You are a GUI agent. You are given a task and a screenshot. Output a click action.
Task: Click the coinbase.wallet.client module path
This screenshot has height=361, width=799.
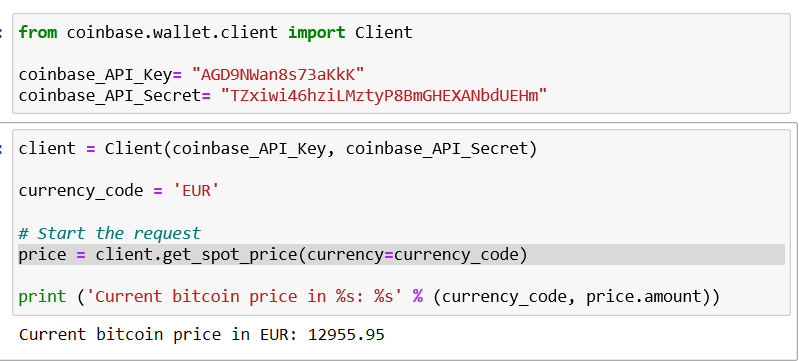pyautogui.click(x=172, y=33)
